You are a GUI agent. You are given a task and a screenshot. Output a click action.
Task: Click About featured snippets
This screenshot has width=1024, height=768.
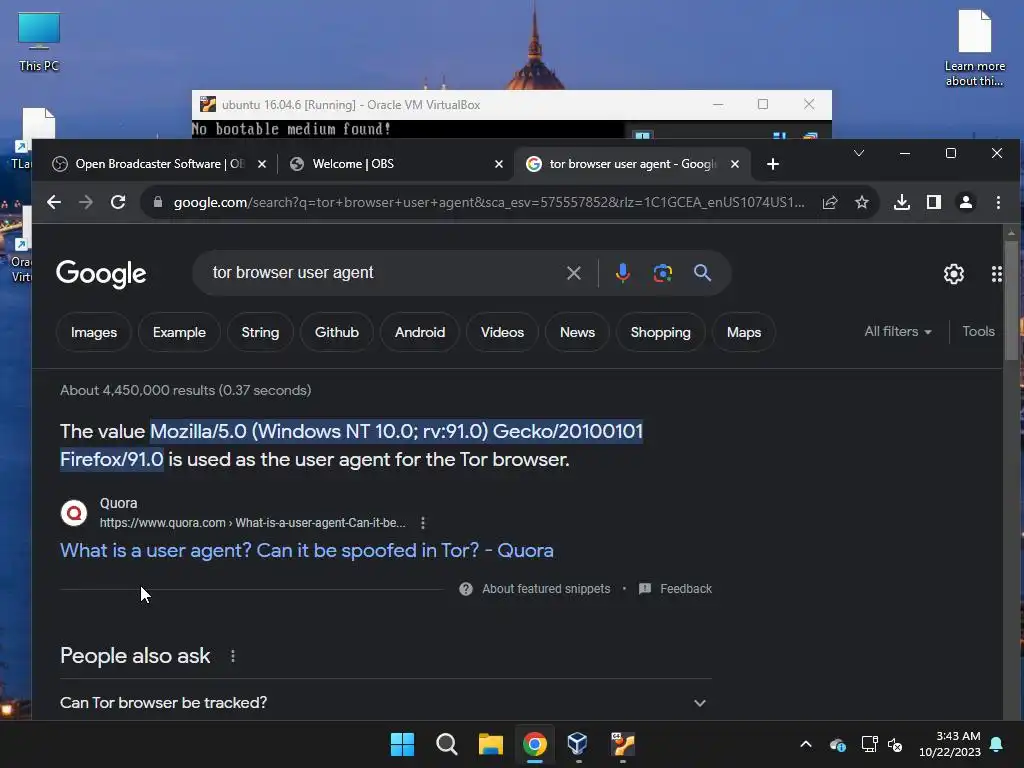(x=546, y=589)
